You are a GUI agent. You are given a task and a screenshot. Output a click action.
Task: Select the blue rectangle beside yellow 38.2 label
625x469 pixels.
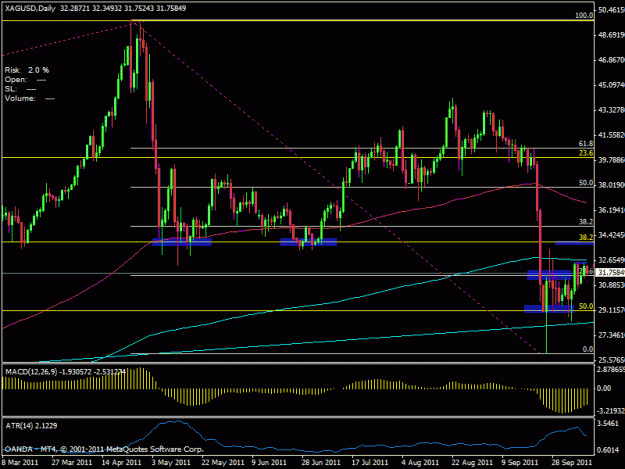pos(574,243)
